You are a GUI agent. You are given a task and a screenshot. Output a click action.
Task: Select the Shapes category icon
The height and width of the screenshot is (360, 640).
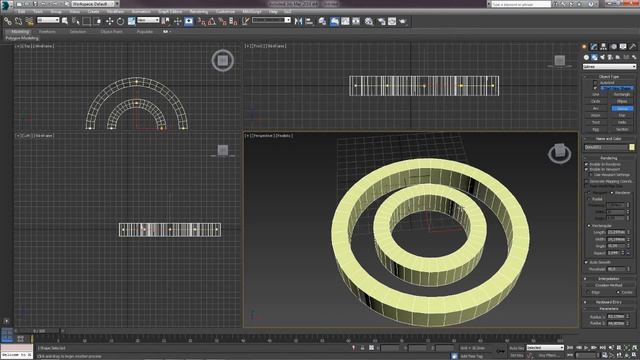coord(594,58)
